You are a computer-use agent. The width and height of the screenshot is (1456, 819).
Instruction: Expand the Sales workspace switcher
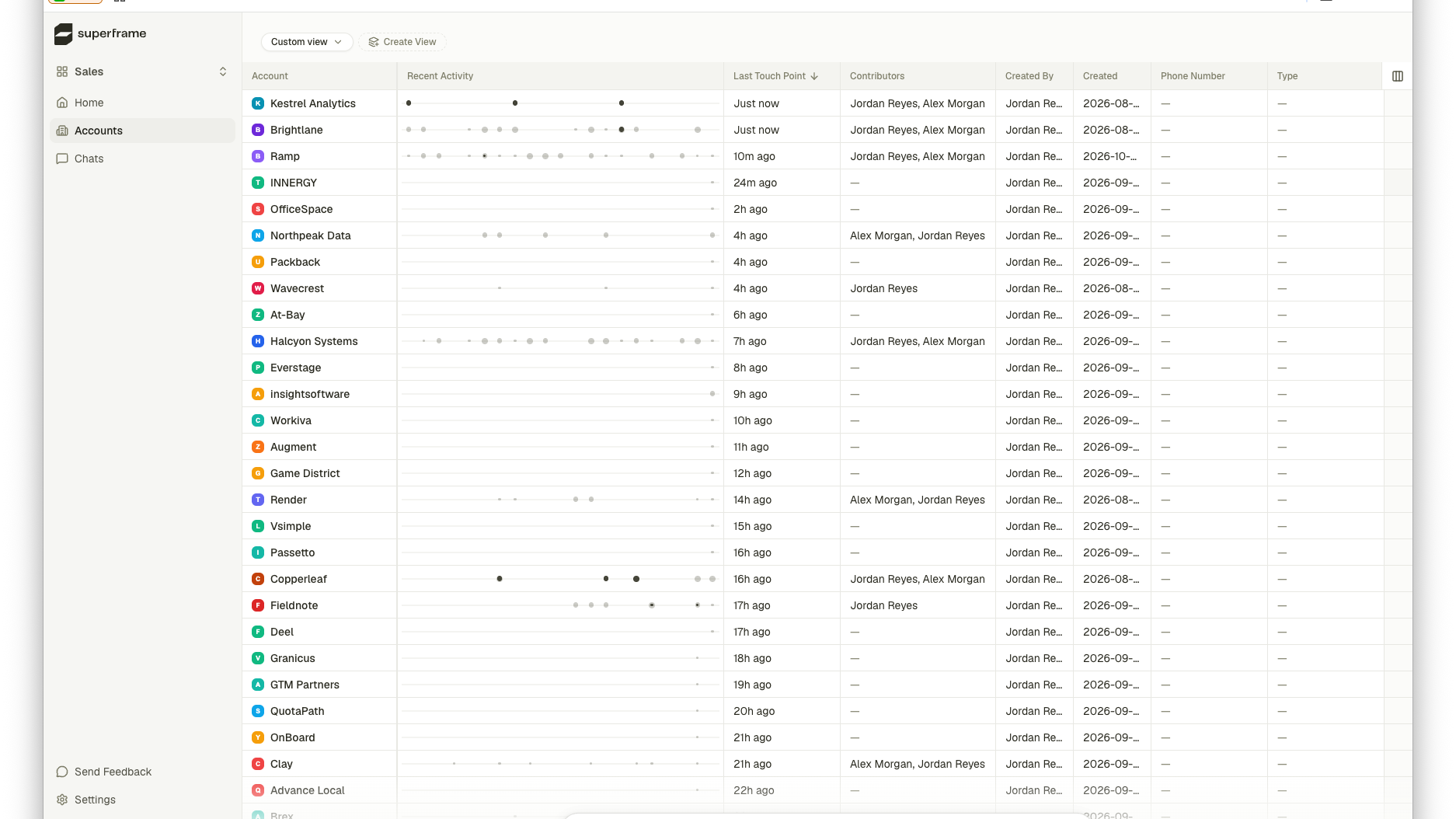click(223, 71)
